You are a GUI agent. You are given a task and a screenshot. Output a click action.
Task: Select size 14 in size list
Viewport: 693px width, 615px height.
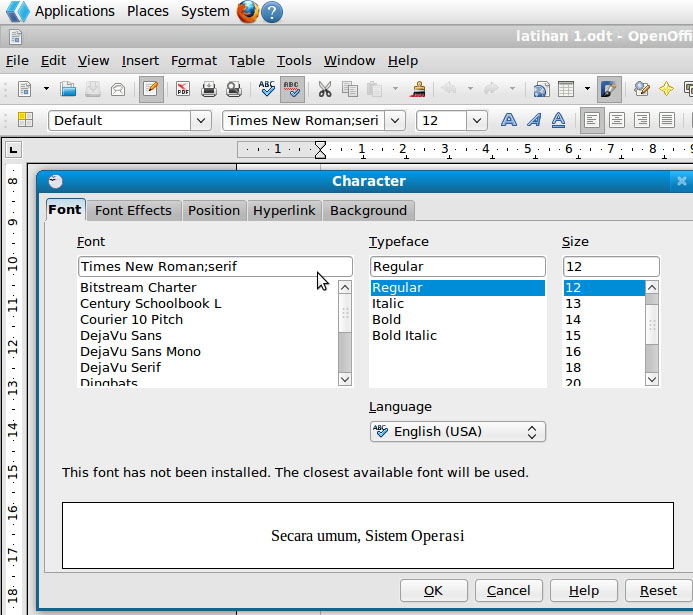click(604, 320)
